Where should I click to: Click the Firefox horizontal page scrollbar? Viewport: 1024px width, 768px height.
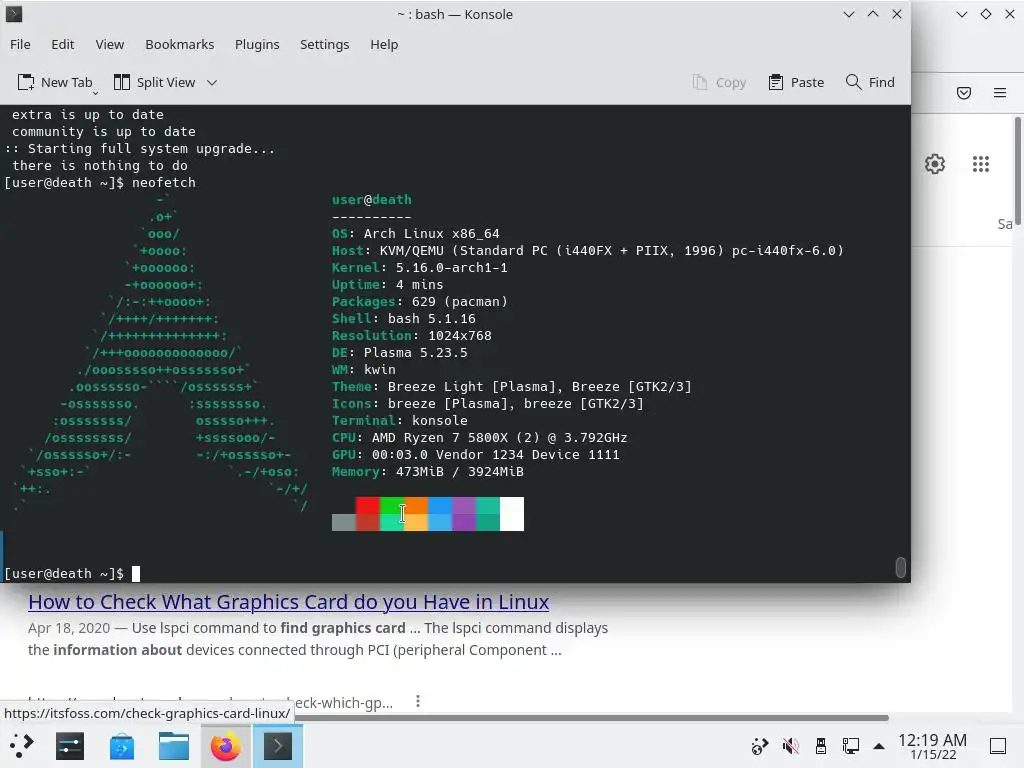pos(591,718)
